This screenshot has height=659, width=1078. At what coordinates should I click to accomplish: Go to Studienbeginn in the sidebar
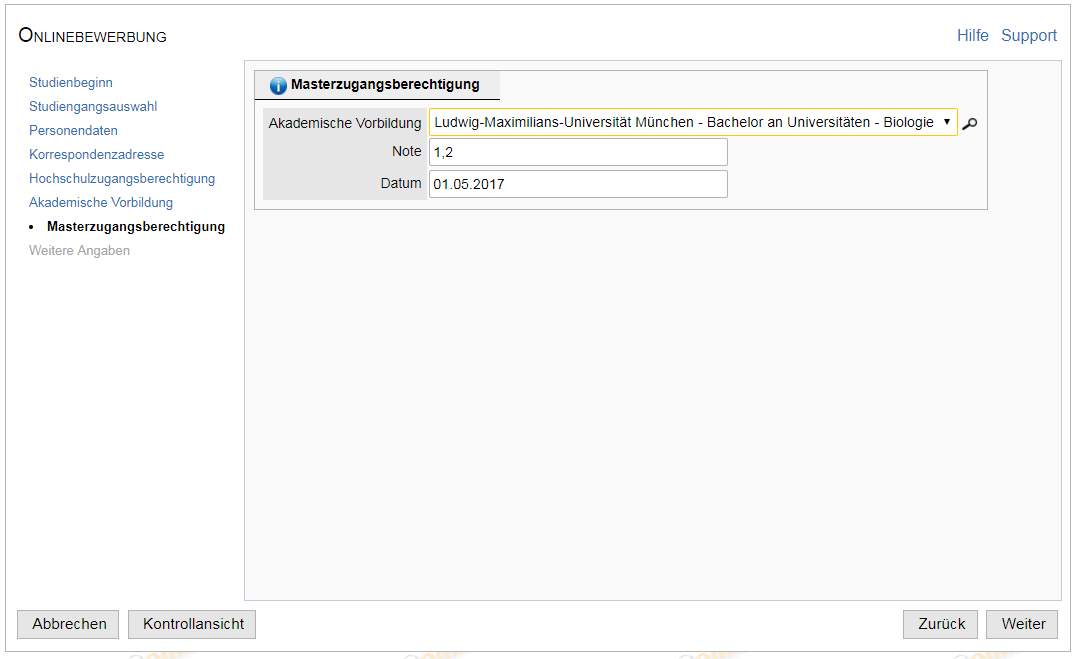pyautogui.click(x=71, y=83)
